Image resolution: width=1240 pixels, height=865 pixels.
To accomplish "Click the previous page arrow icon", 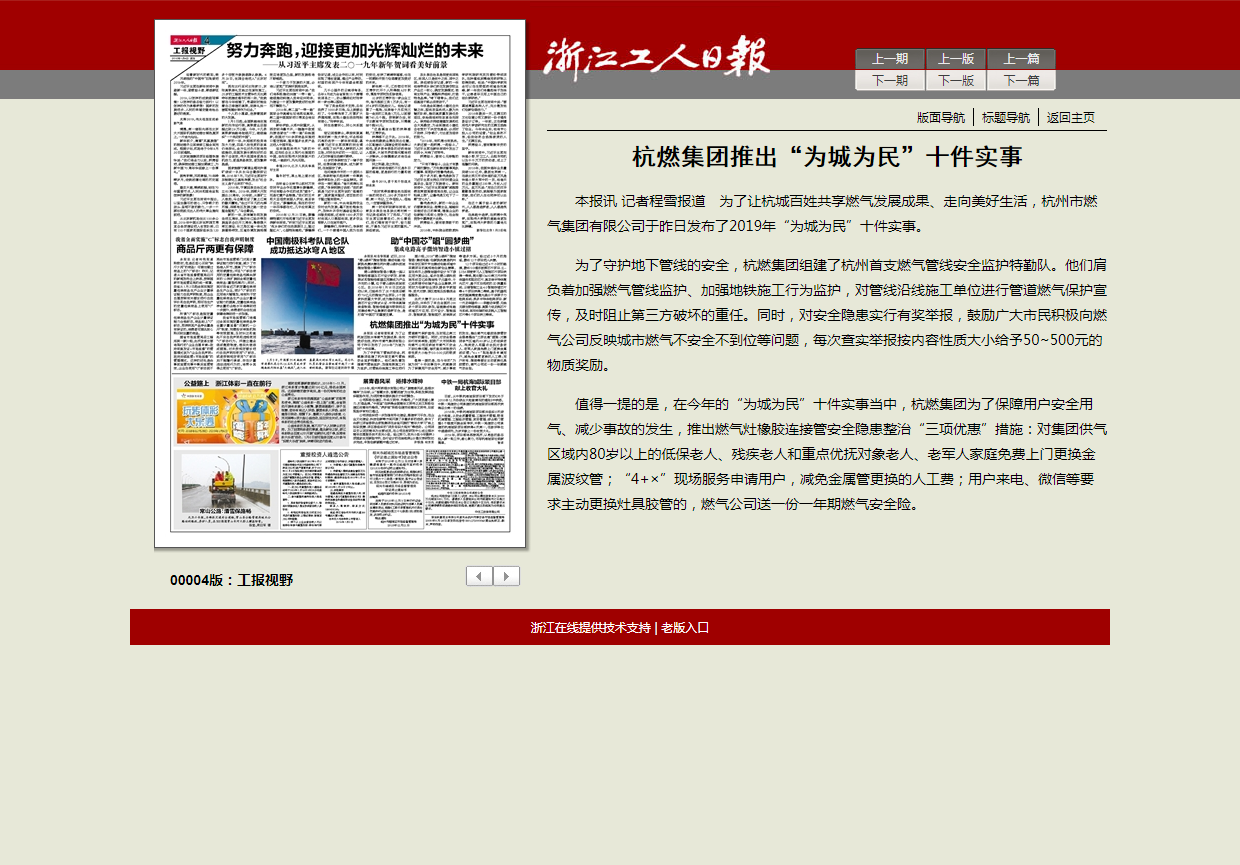I will (479, 576).
